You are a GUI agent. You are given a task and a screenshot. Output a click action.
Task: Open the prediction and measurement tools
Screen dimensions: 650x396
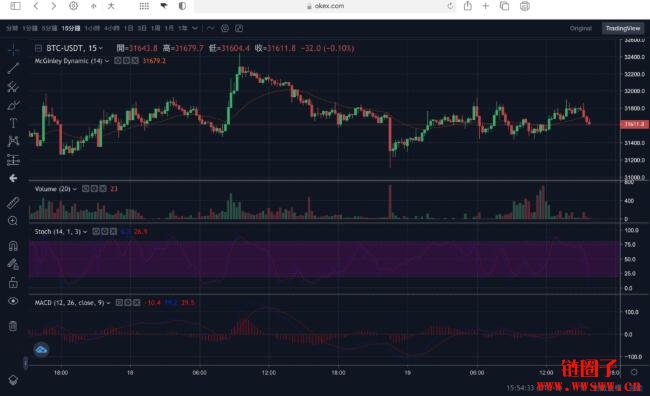coord(13,160)
